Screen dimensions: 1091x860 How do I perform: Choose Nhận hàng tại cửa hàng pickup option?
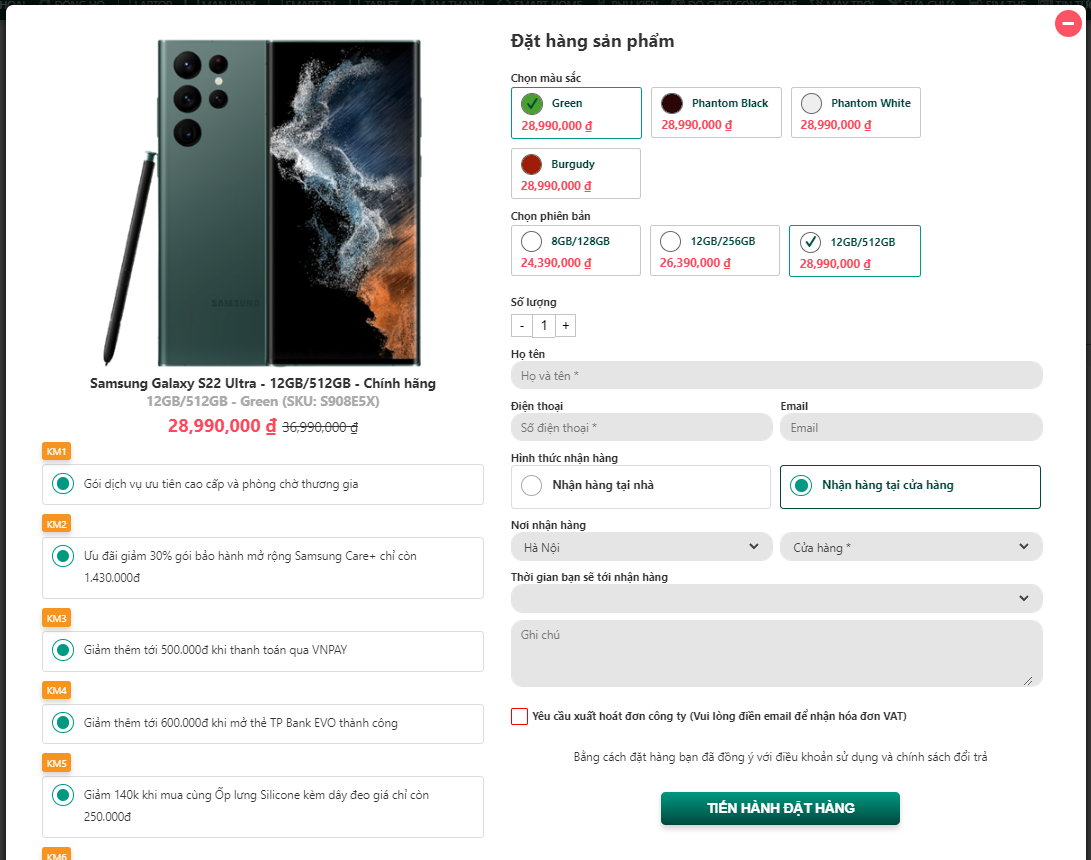(801, 486)
